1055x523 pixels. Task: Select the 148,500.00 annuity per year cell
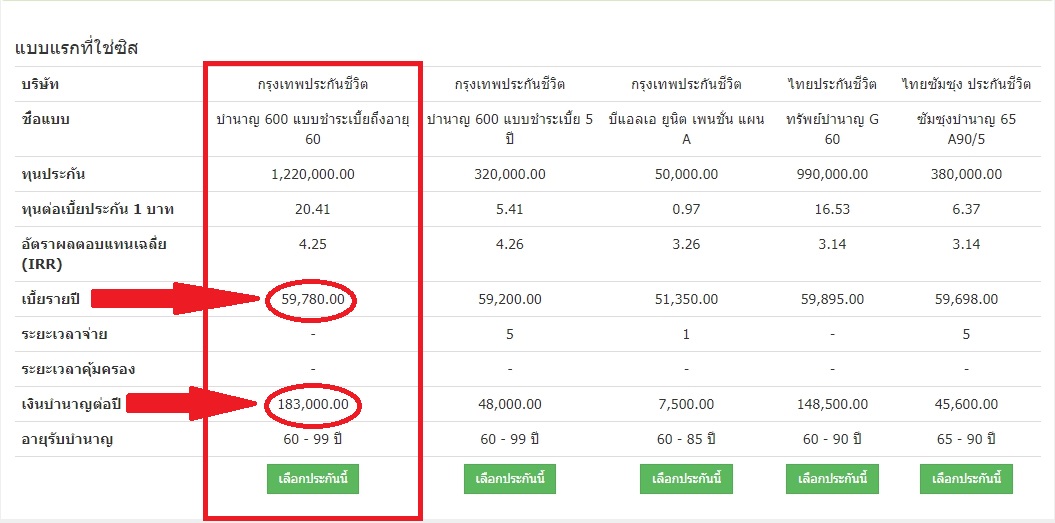click(x=832, y=405)
